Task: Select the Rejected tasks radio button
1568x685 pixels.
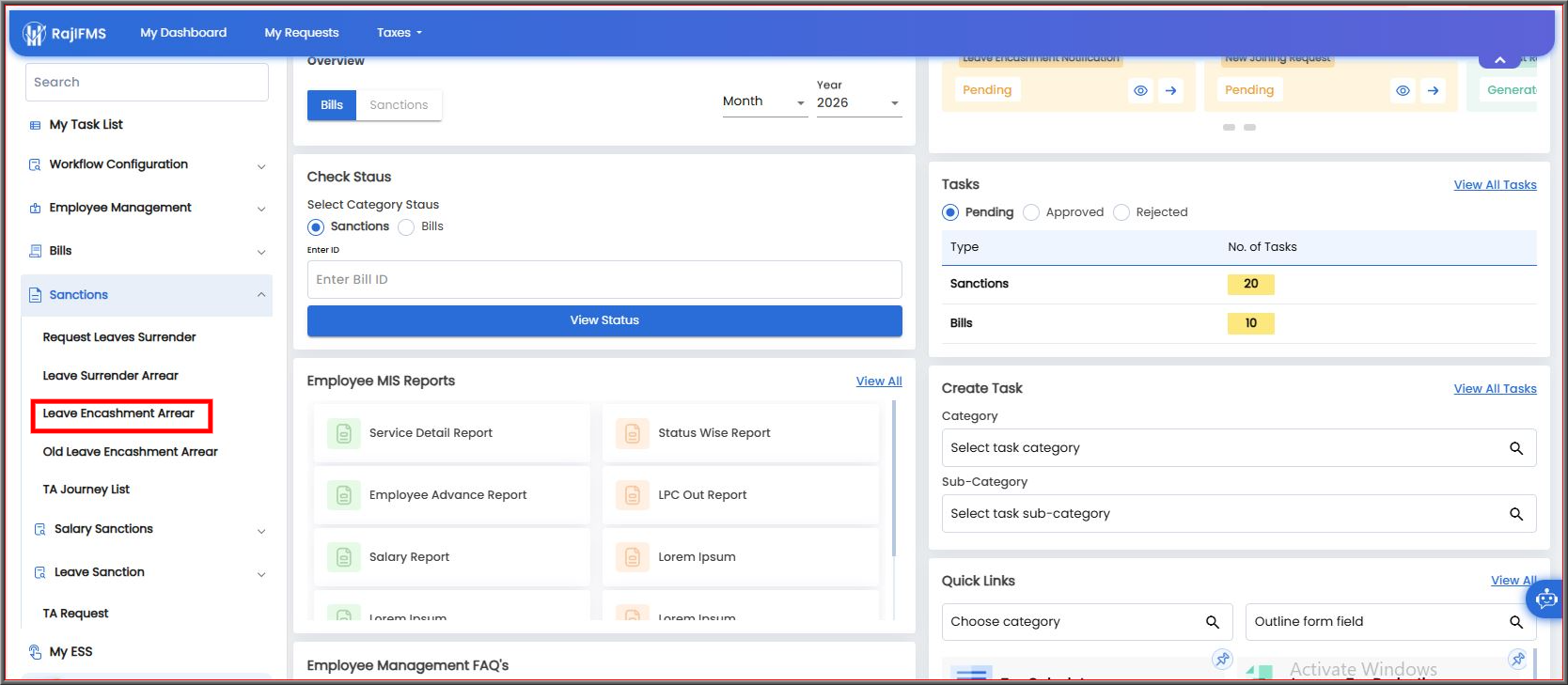Action: pyautogui.click(x=1121, y=212)
